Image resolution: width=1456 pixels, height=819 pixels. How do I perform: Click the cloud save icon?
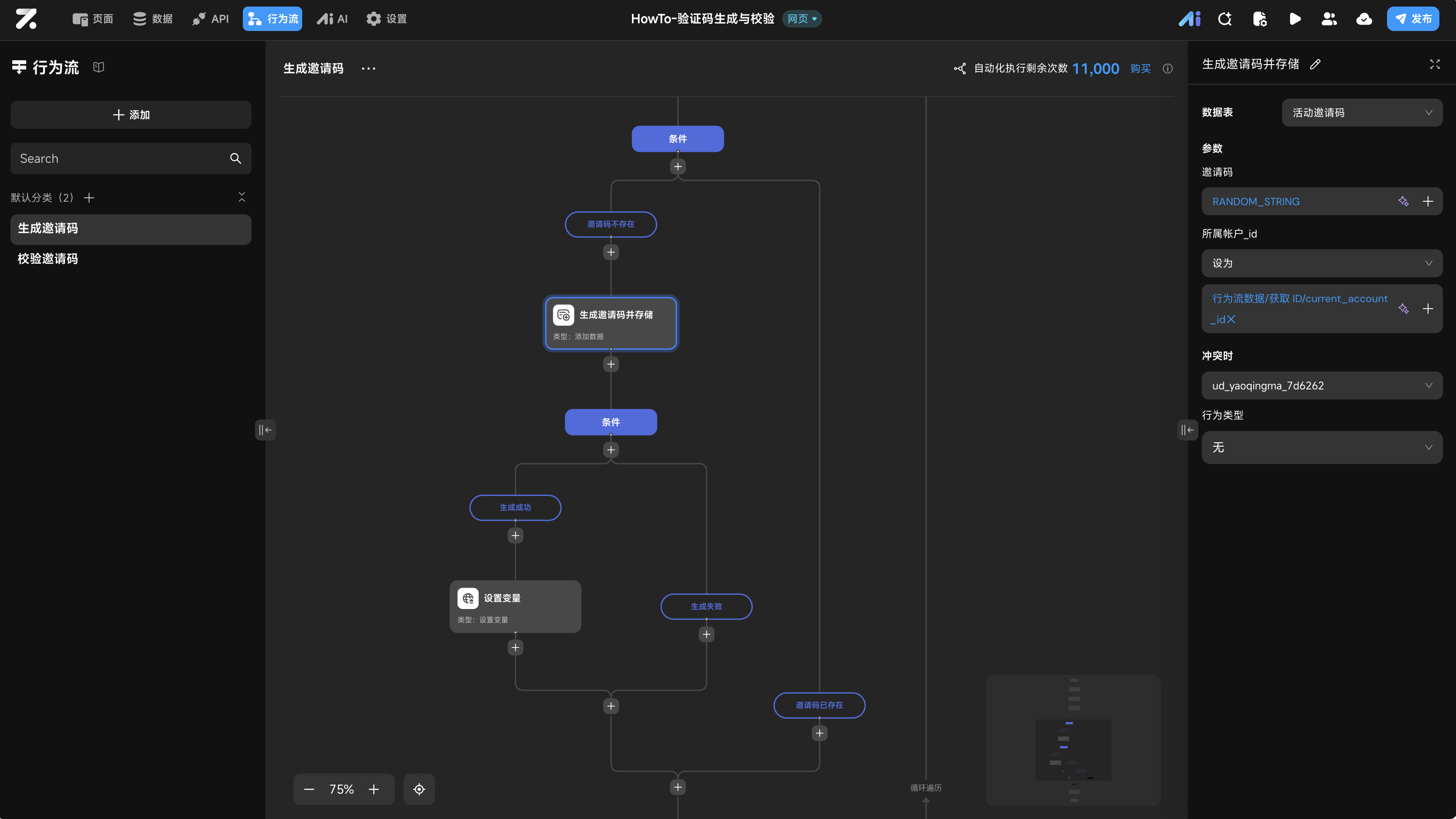(x=1364, y=19)
